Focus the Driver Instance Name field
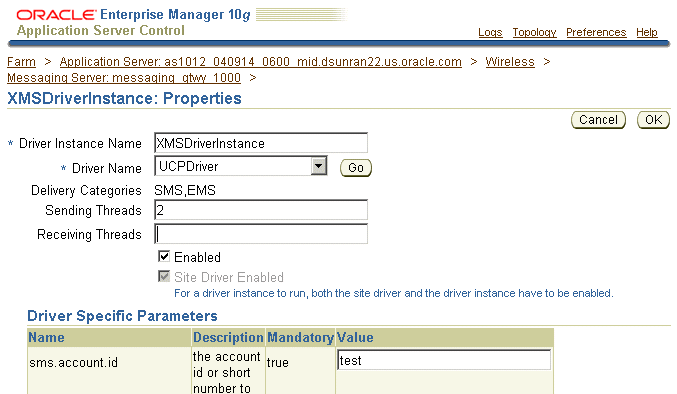 click(261, 143)
